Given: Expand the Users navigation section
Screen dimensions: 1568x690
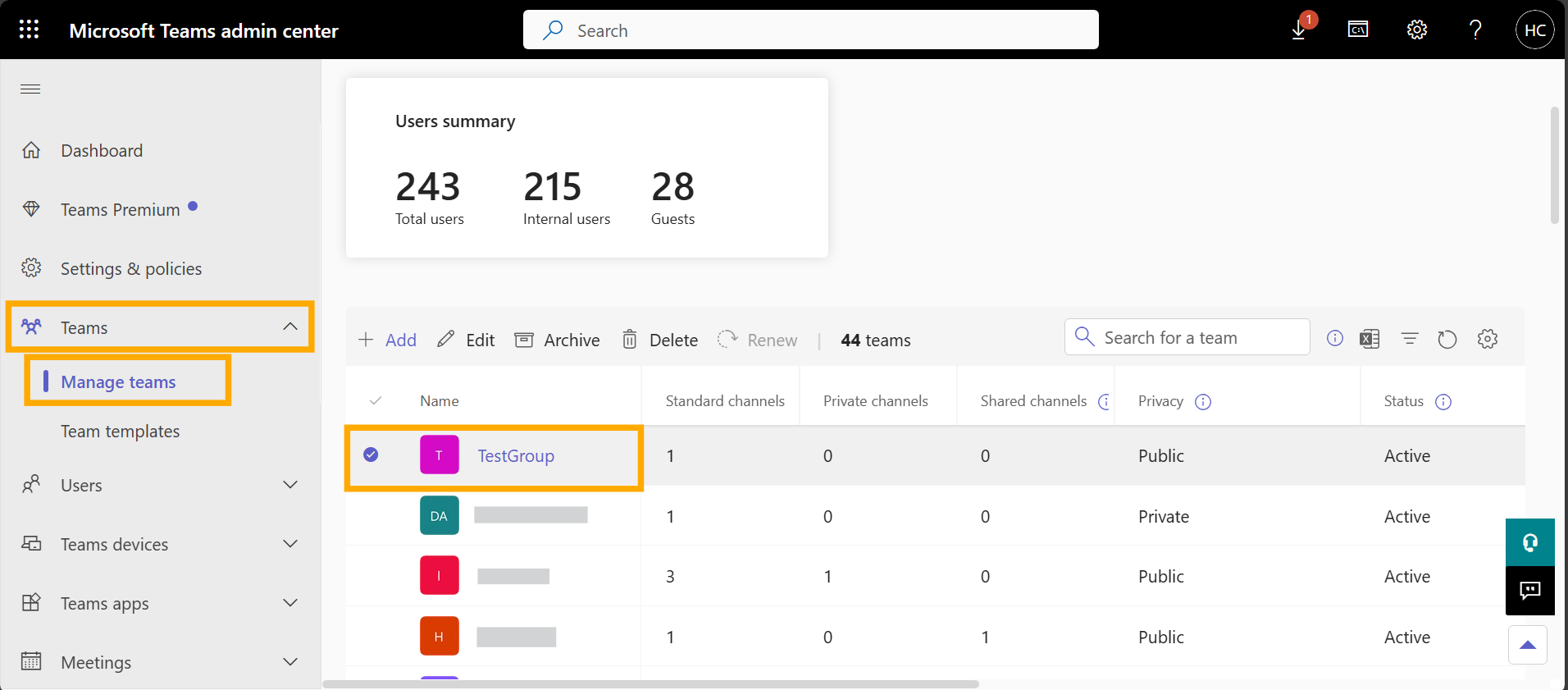Looking at the screenshot, I should [290, 485].
